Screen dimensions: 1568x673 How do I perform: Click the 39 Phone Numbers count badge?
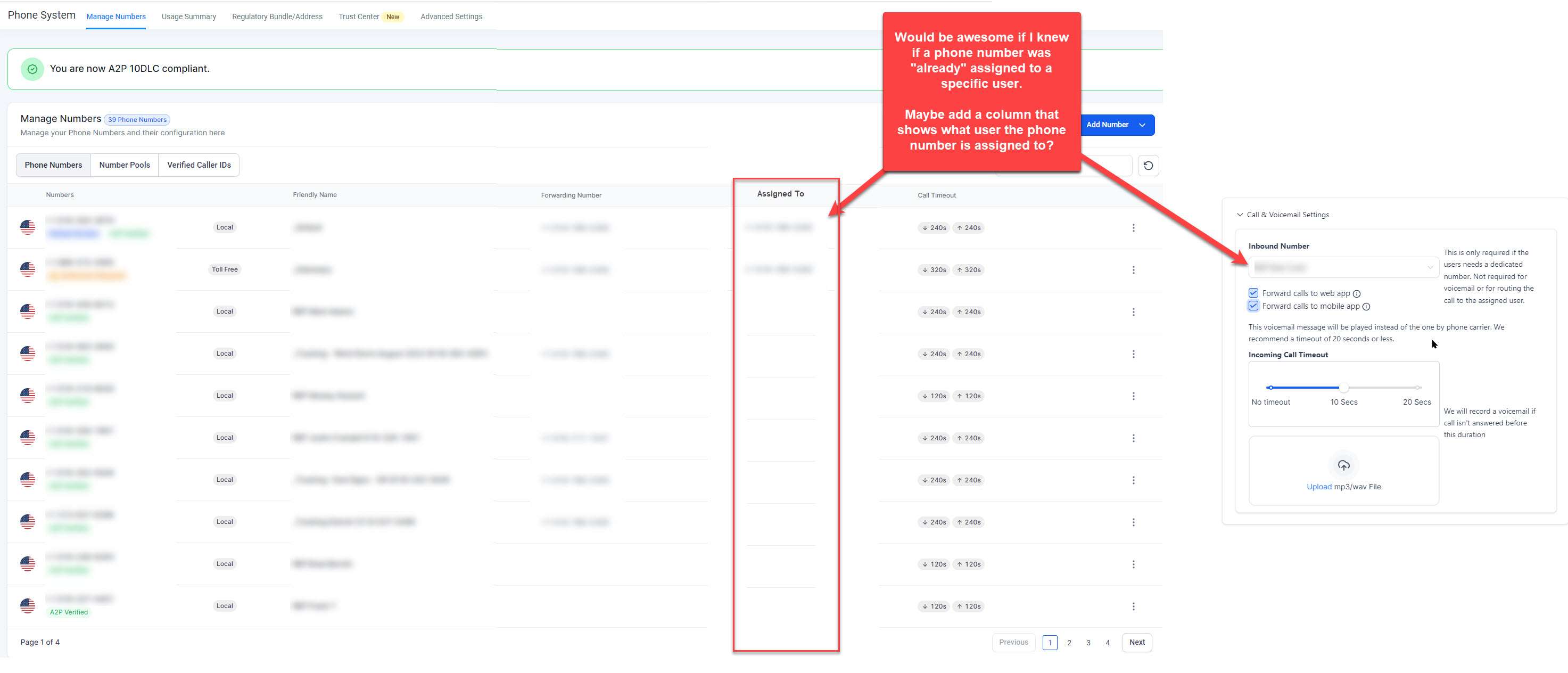(137, 120)
